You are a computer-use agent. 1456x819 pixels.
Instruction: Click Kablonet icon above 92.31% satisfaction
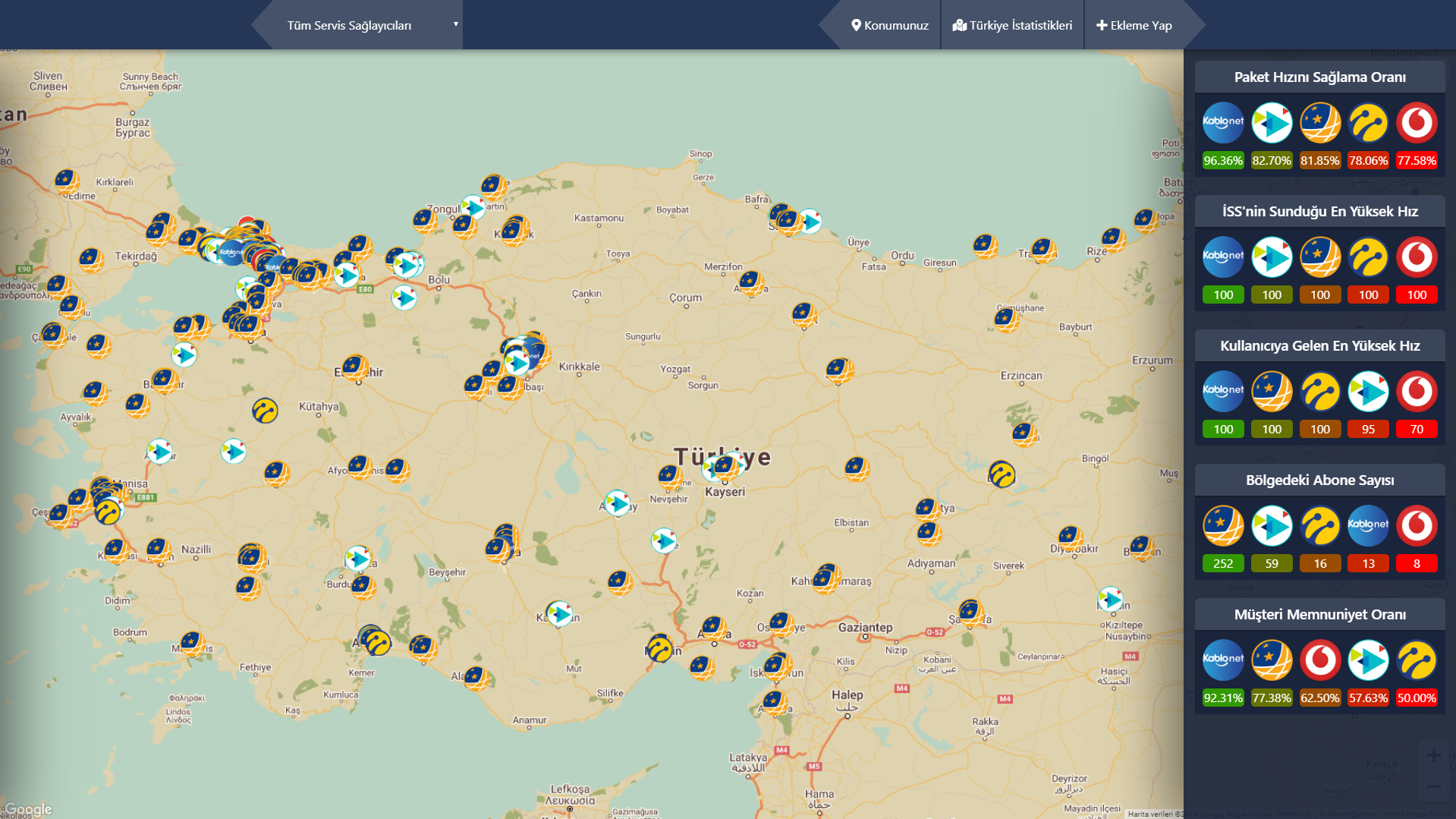[1223, 660]
